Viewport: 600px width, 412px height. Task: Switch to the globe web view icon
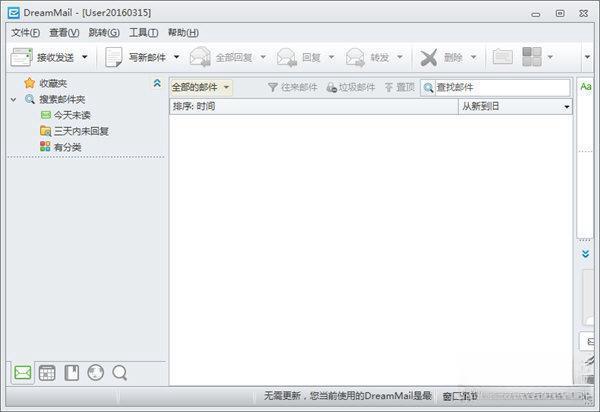coord(96,373)
